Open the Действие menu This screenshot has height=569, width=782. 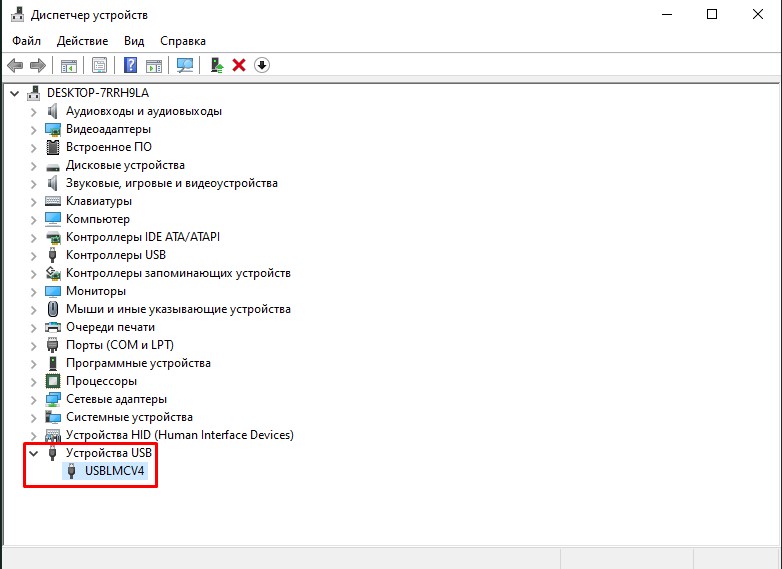click(x=82, y=41)
